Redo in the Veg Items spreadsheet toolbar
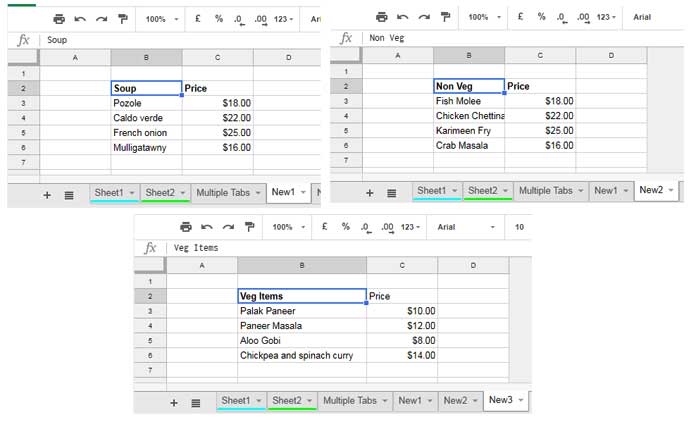696x434 pixels. click(229, 227)
